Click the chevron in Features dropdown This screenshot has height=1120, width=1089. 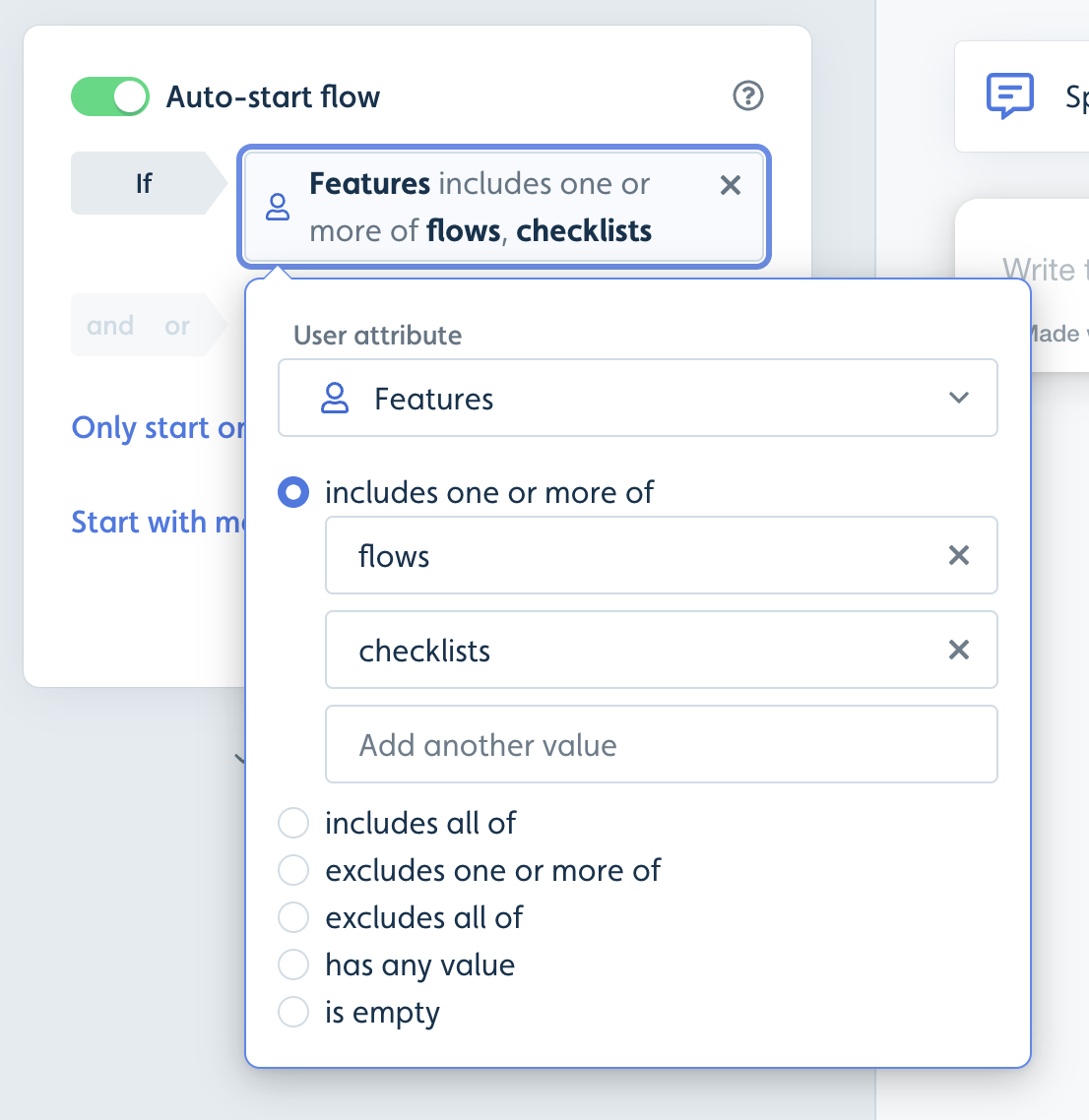(959, 398)
